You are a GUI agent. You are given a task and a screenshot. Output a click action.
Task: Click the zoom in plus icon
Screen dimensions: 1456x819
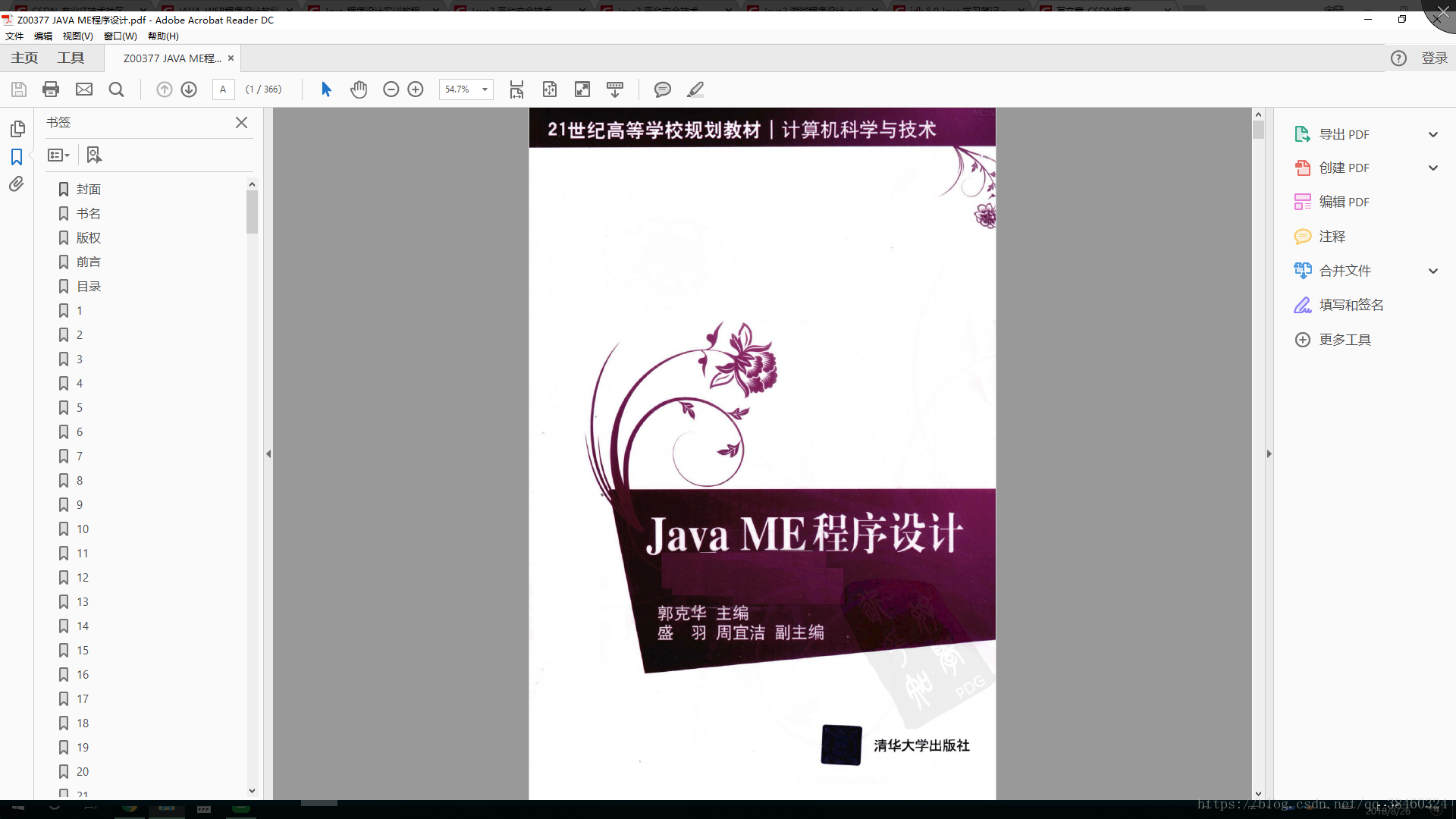pyautogui.click(x=416, y=89)
